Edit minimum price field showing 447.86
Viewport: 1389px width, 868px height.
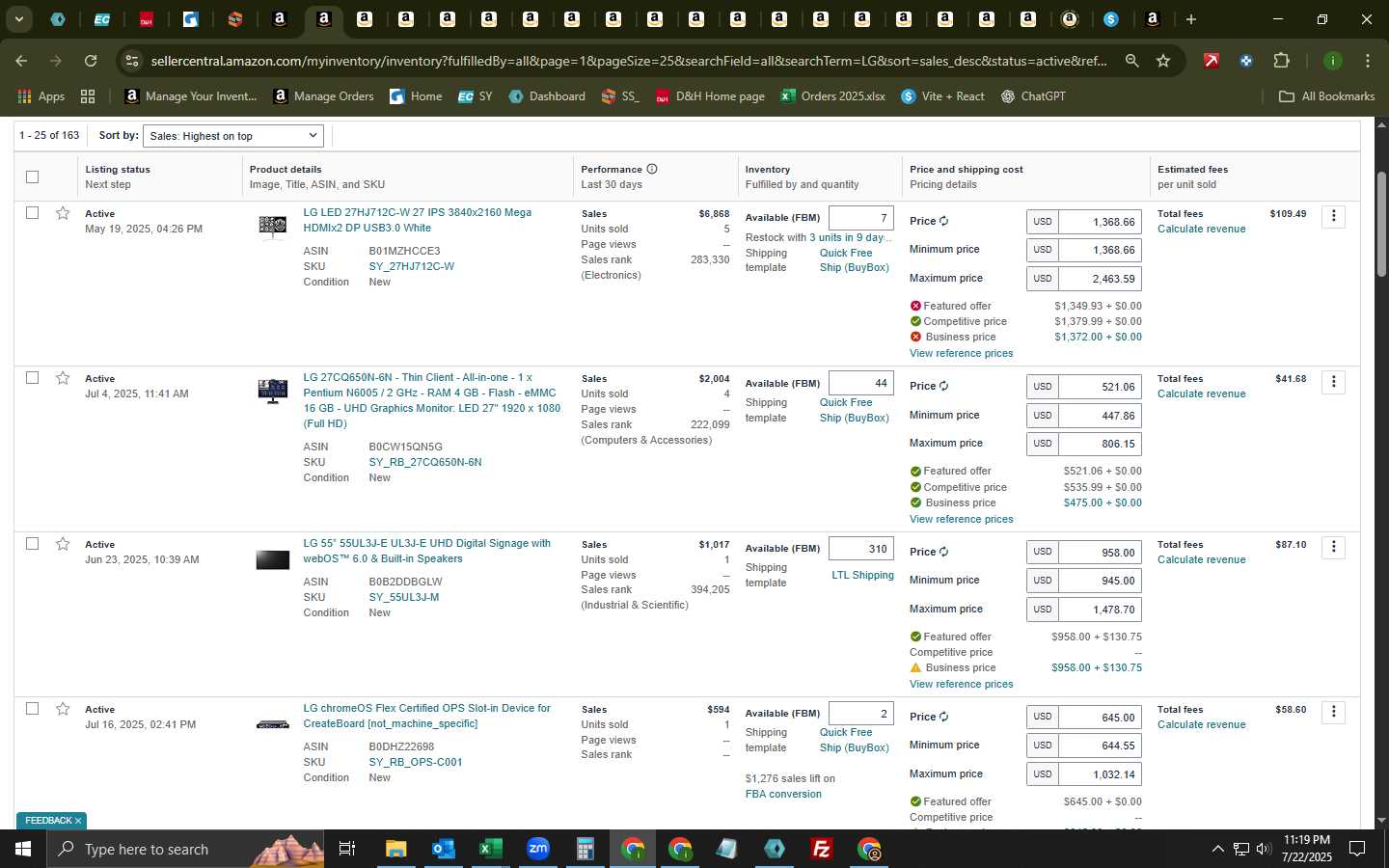click(1100, 415)
